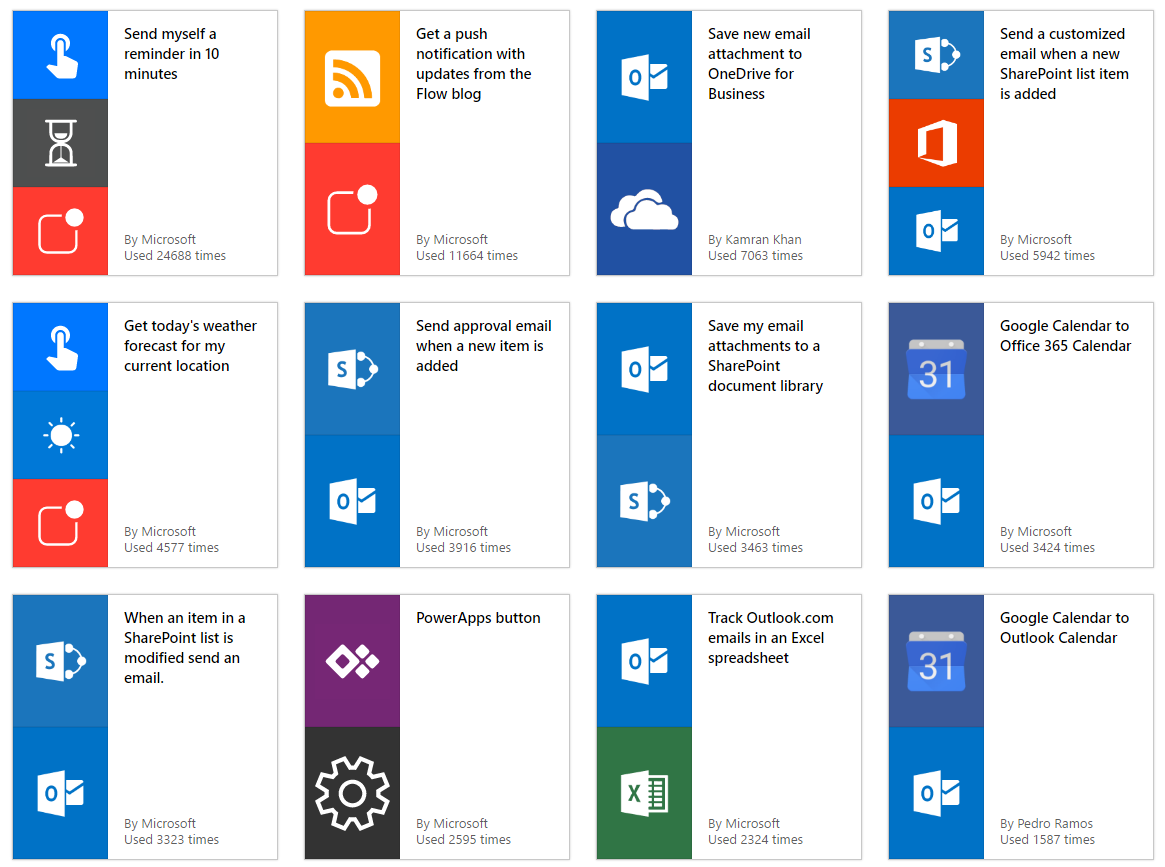Click the Outlook icon on the 'Send approval email' card
Viewport: 1165px width, 867px height.
pyautogui.click(x=352, y=501)
